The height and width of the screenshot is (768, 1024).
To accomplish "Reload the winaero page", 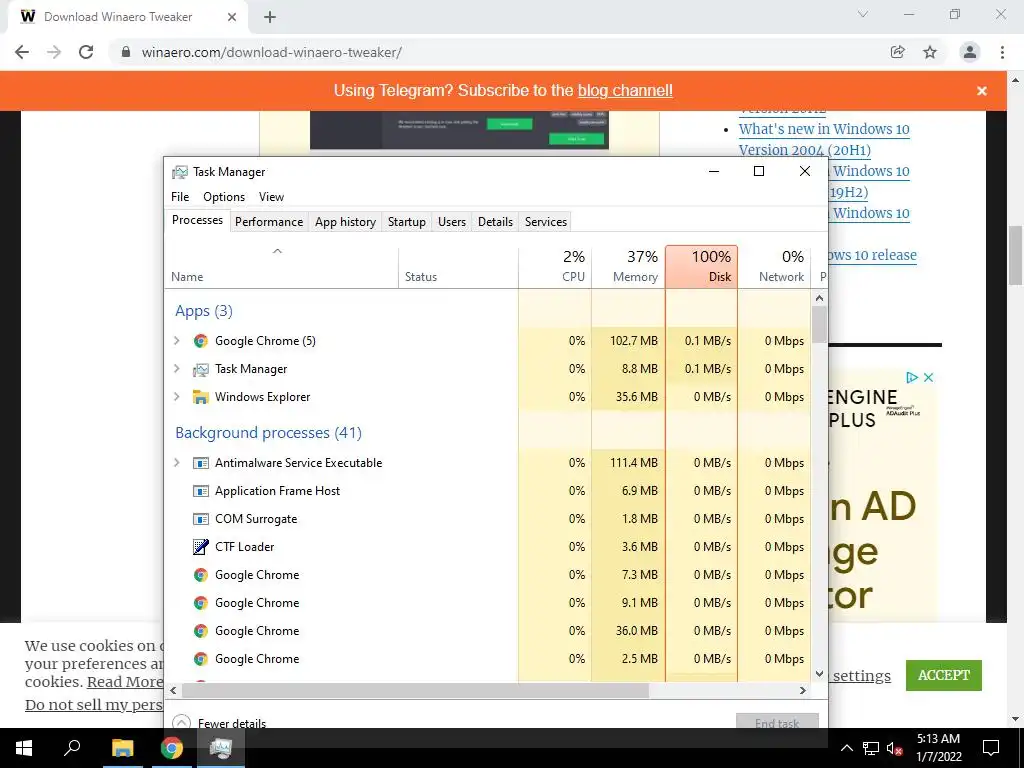I will pos(86,52).
